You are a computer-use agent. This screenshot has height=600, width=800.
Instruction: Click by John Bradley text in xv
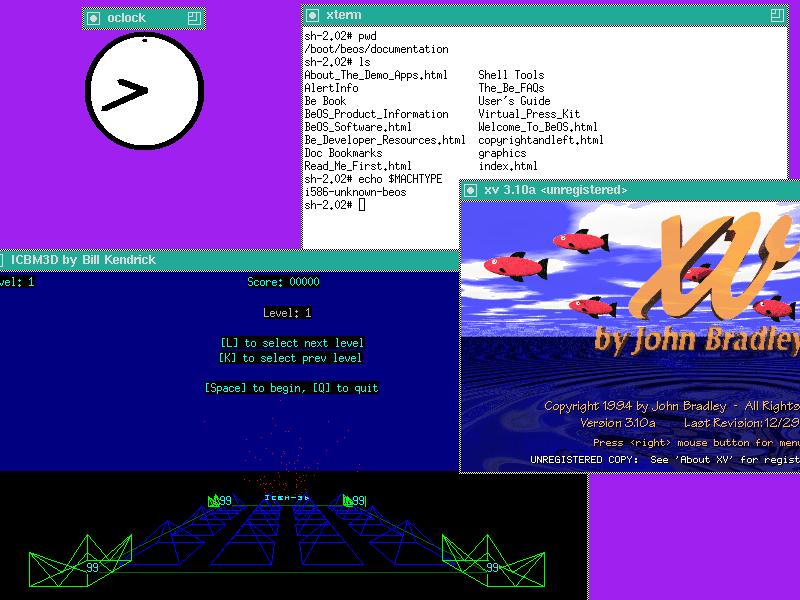697,340
